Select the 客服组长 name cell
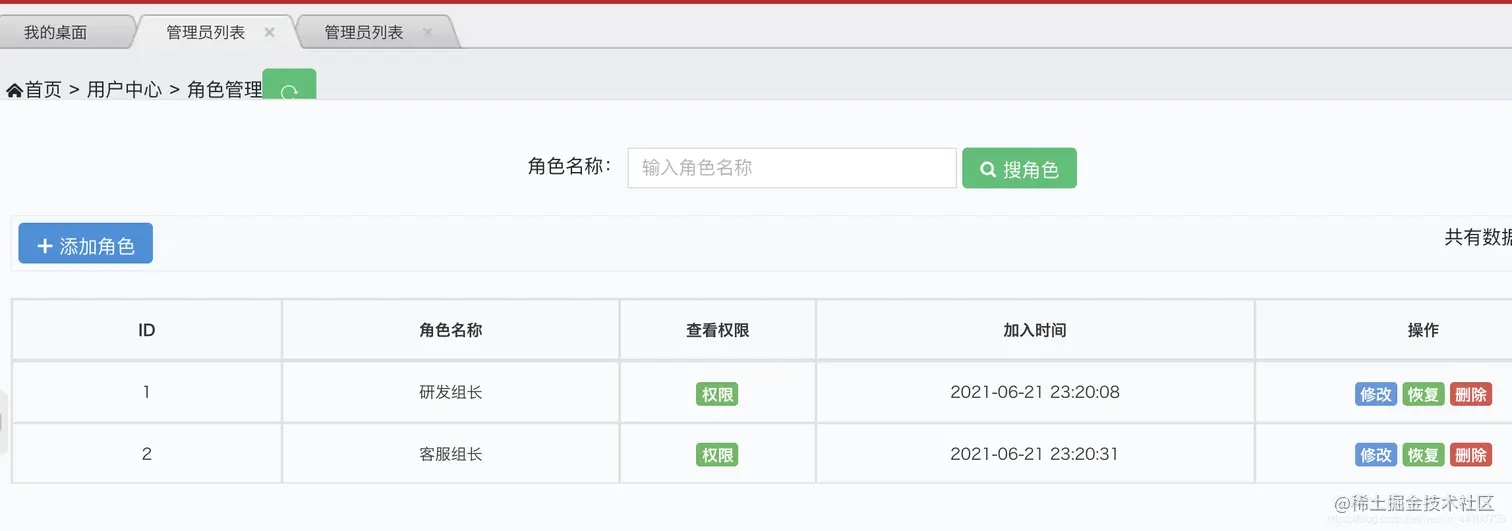 (x=451, y=454)
